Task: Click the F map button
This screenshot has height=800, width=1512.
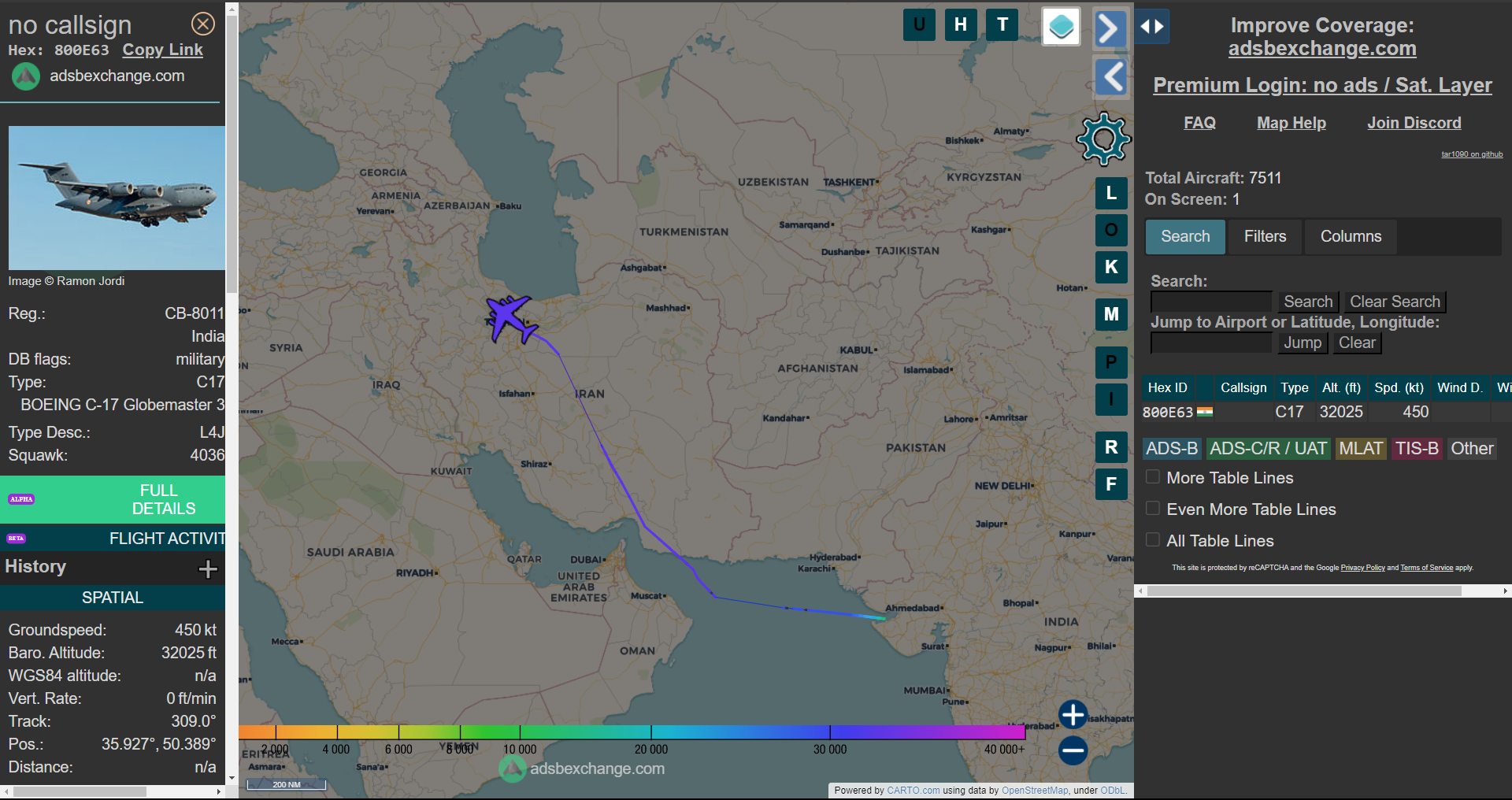Action: tap(1111, 484)
